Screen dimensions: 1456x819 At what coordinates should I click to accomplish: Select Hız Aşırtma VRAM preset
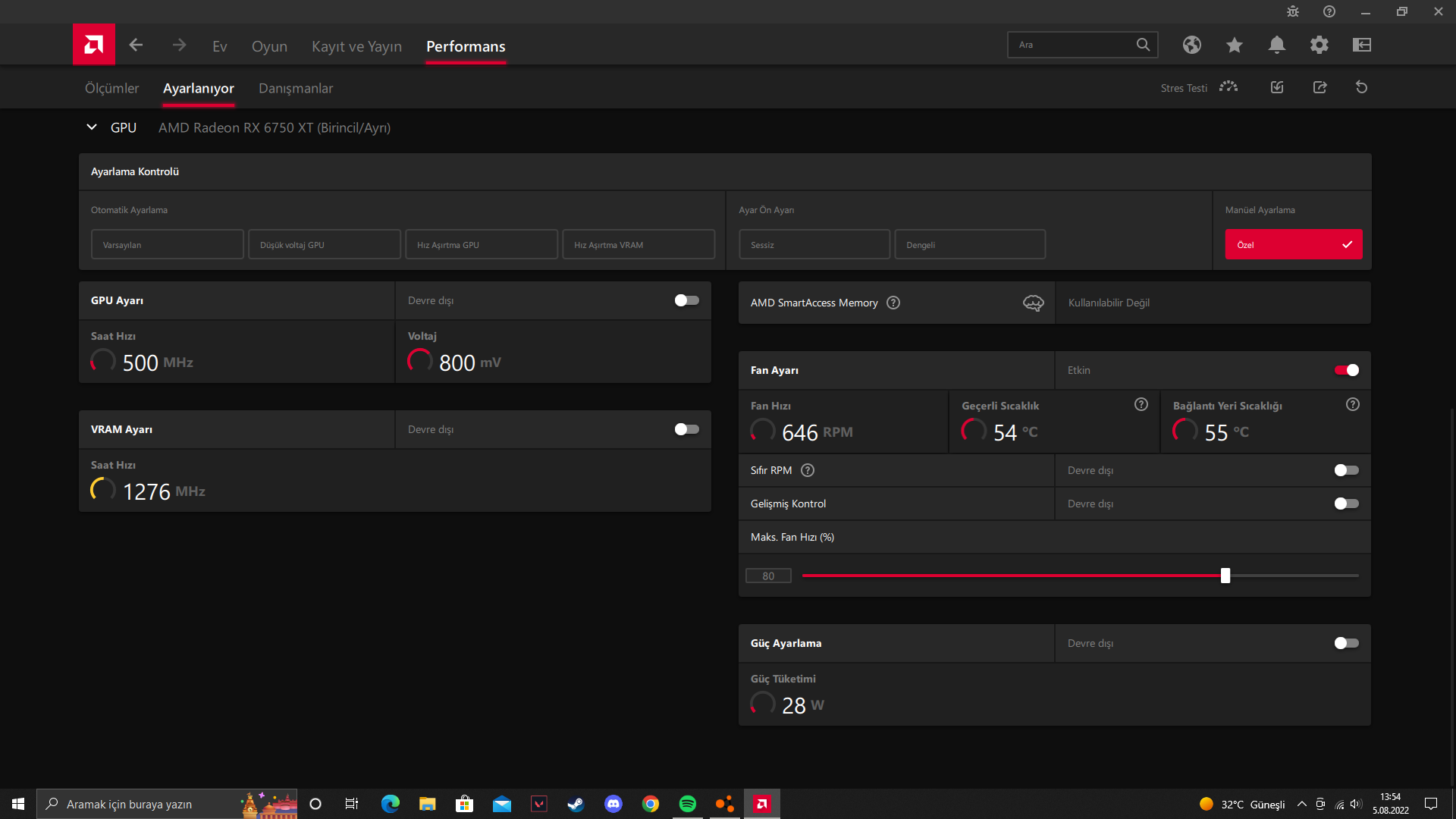639,244
